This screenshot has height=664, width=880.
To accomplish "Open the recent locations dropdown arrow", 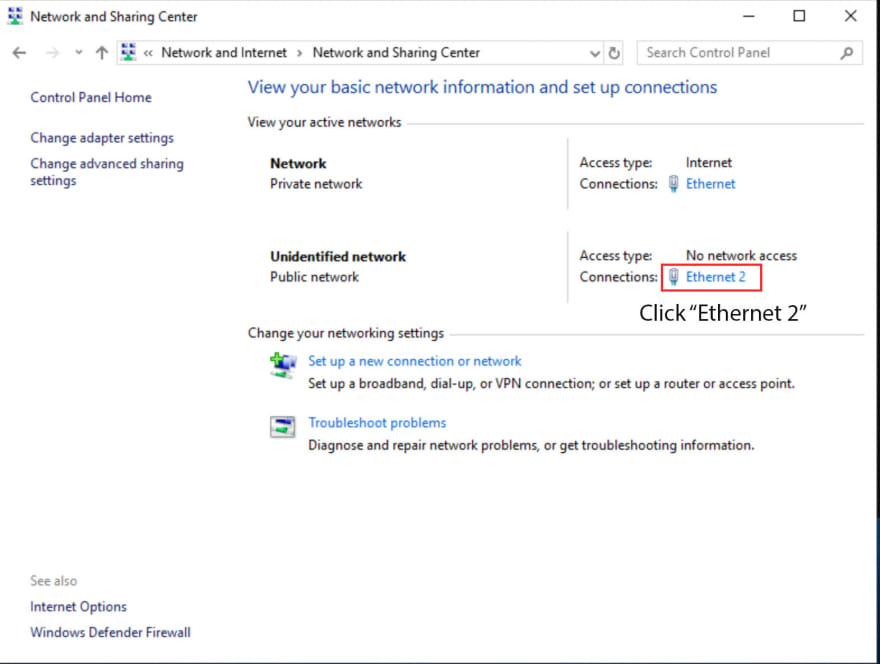I will pyautogui.click(x=79, y=53).
